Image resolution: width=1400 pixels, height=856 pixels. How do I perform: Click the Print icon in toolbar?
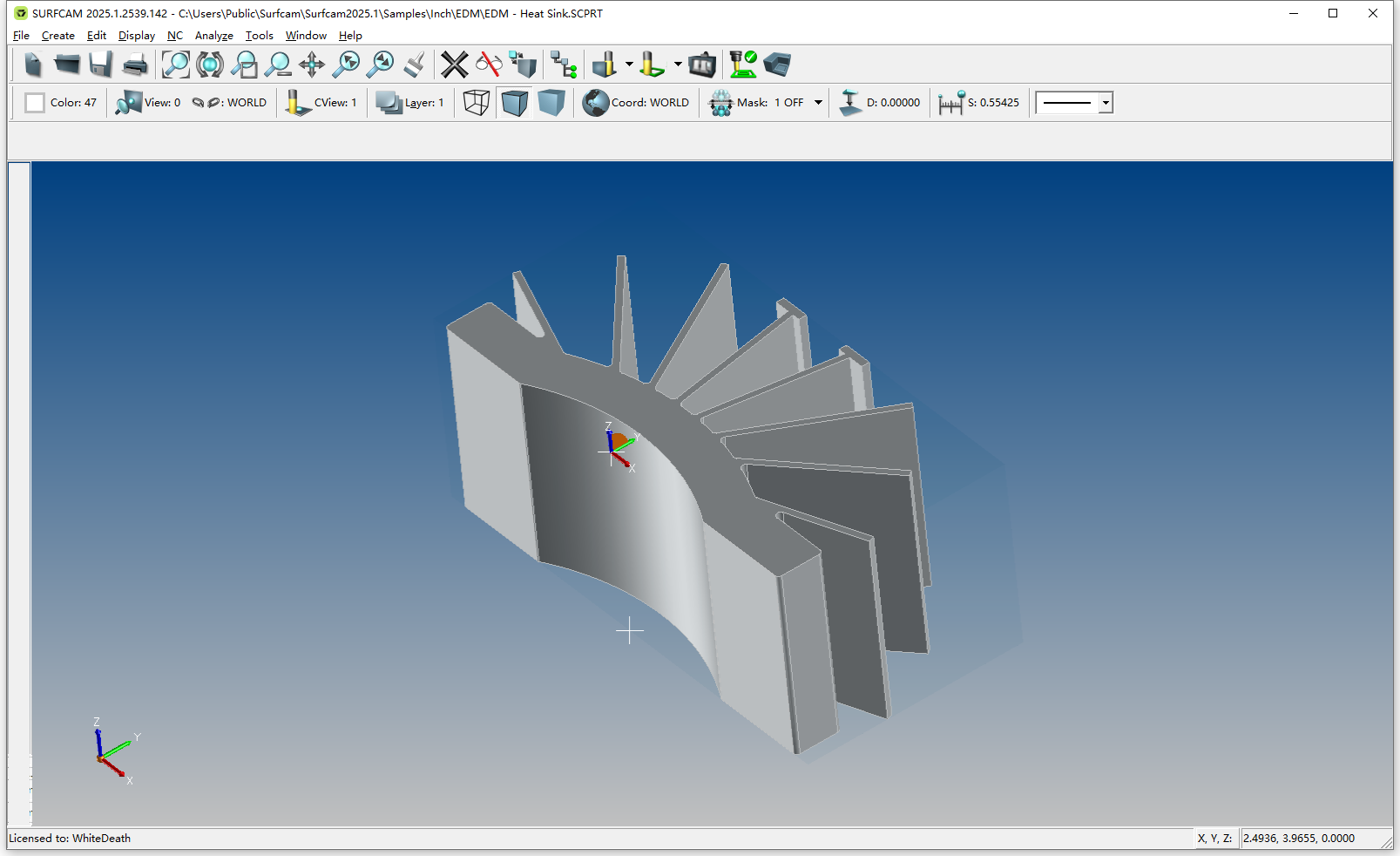click(x=135, y=65)
